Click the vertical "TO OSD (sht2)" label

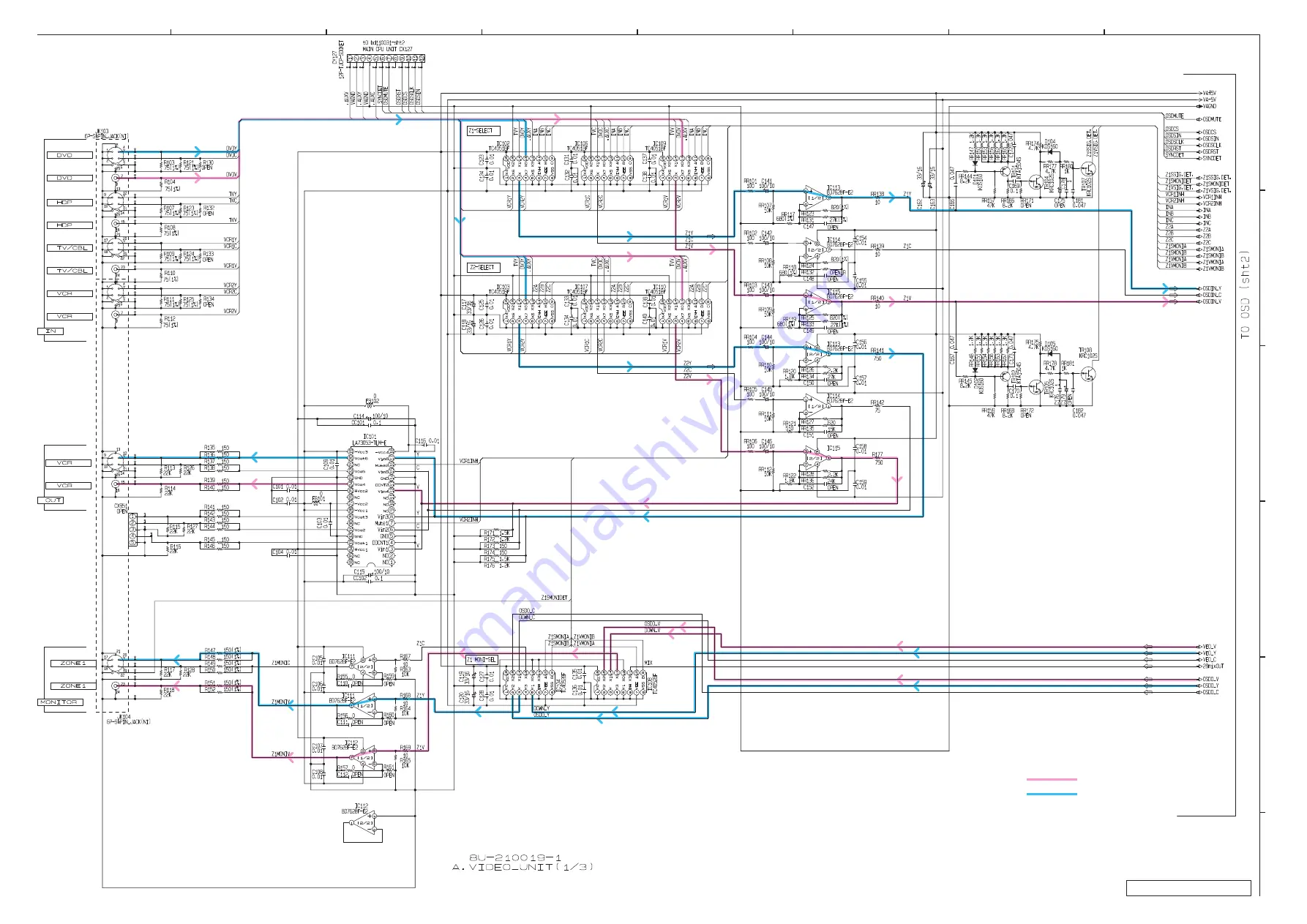click(x=1245, y=294)
